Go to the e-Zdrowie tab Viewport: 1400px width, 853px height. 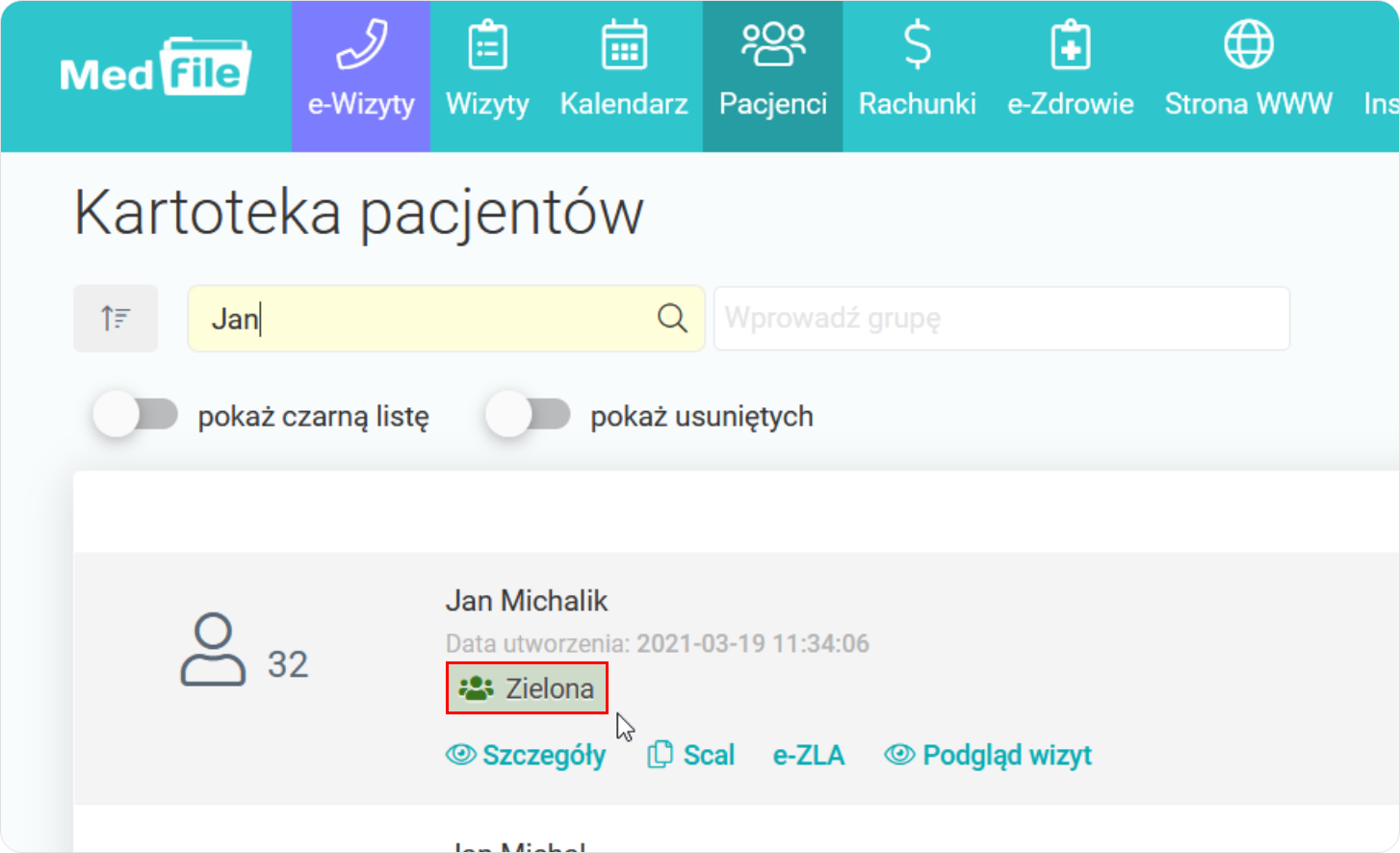(1071, 76)
